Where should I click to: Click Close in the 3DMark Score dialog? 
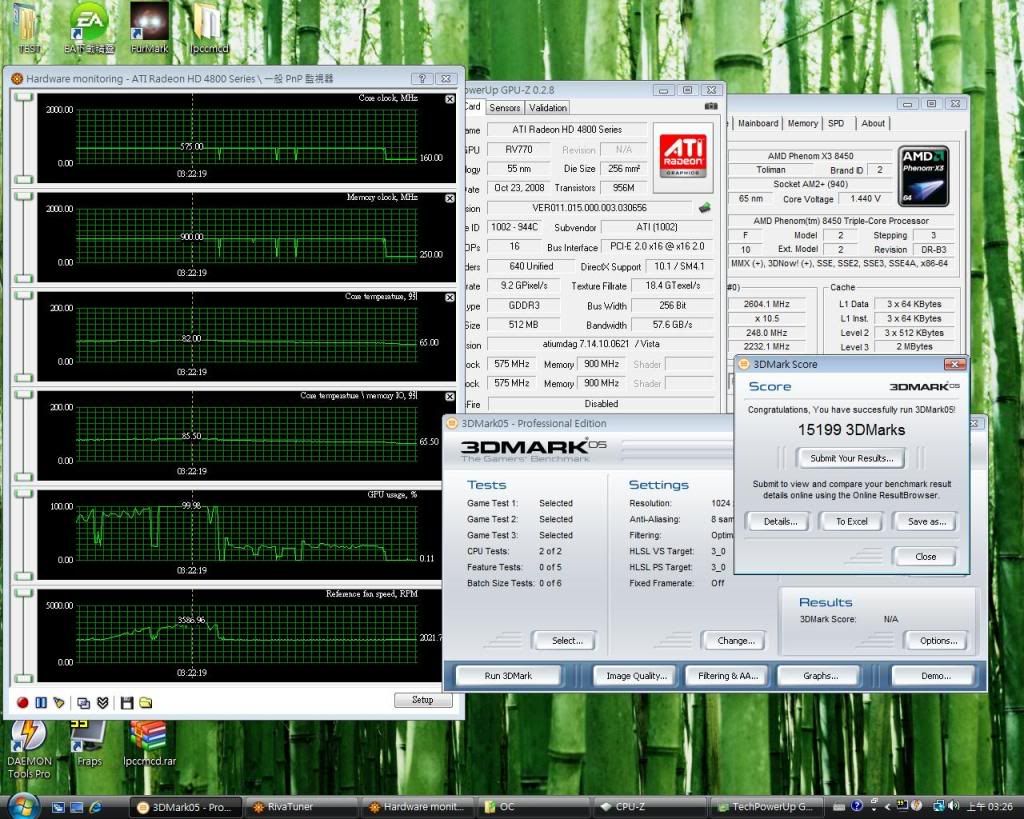coord(925,556)
